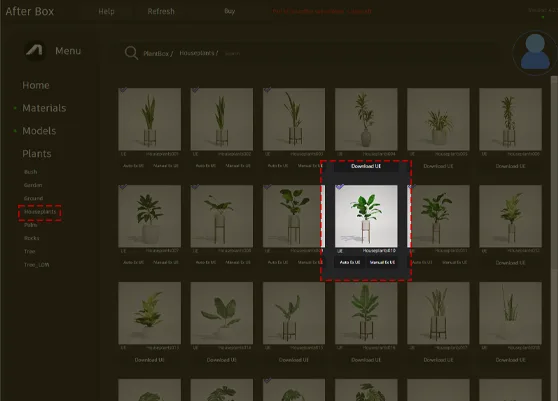Select the Houseplants012 thumbnail
558x401 pixels.
[511, 216]
